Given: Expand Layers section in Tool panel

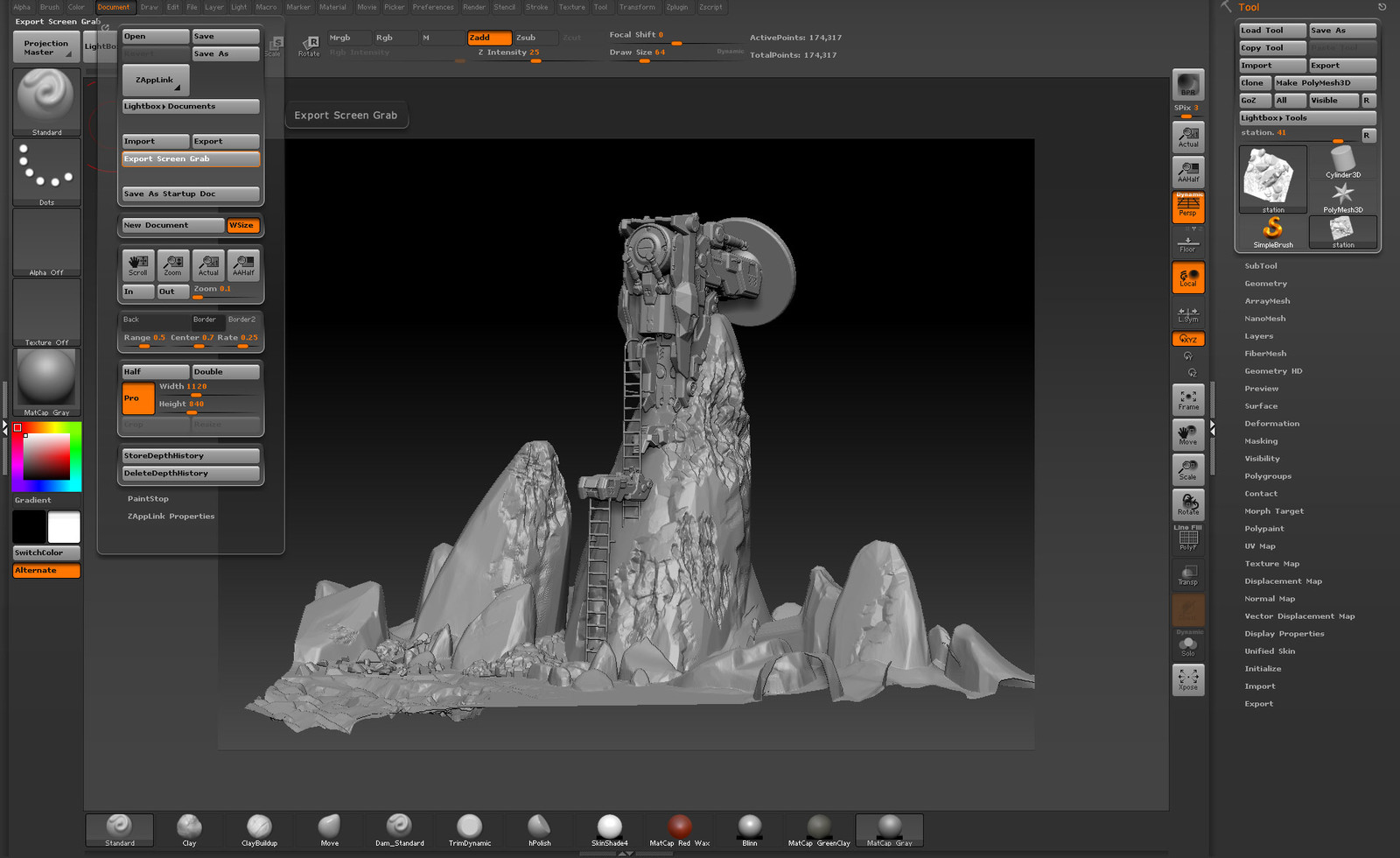Looking at the screenshot, I should (1259, 336).
